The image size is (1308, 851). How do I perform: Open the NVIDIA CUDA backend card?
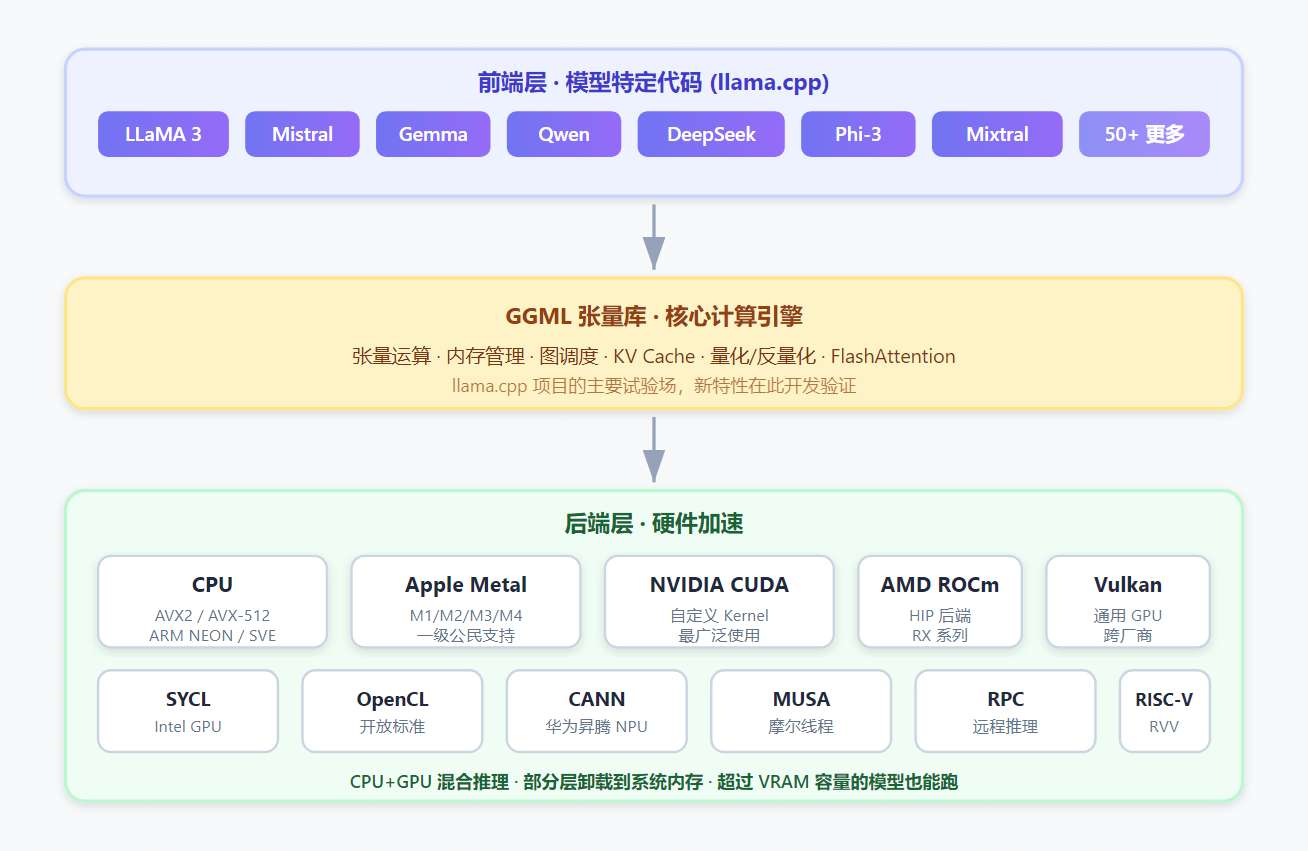pyautogui.click(x=719, y=602)
